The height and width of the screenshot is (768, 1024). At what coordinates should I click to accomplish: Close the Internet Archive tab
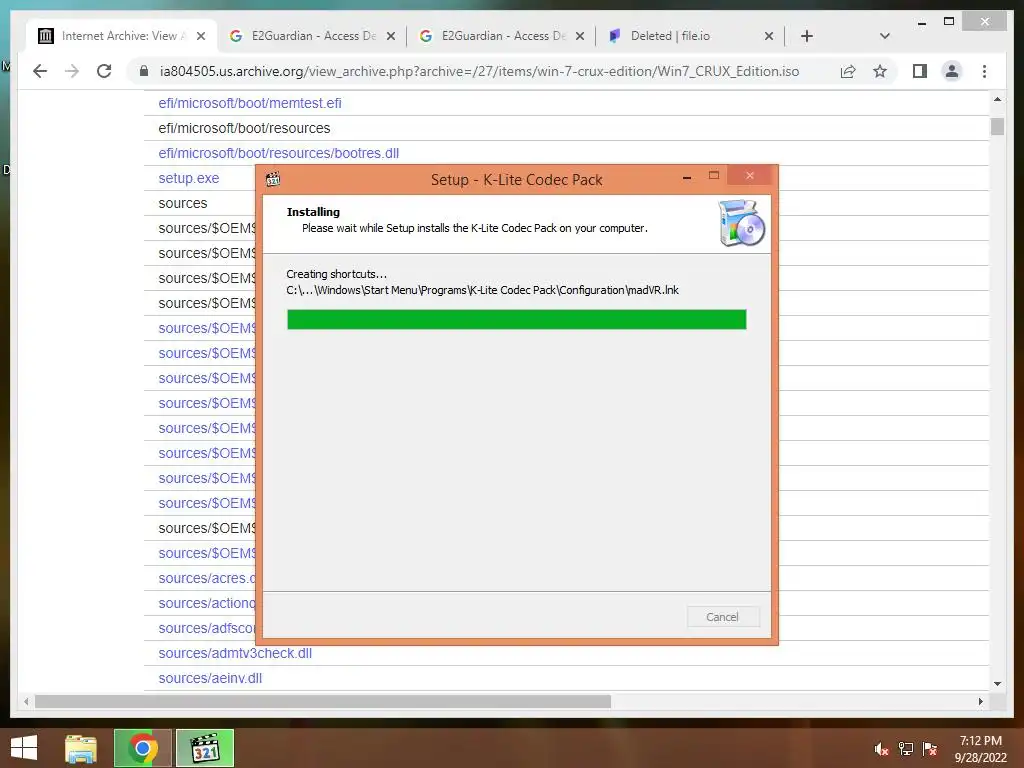click(x=201, y=36)
